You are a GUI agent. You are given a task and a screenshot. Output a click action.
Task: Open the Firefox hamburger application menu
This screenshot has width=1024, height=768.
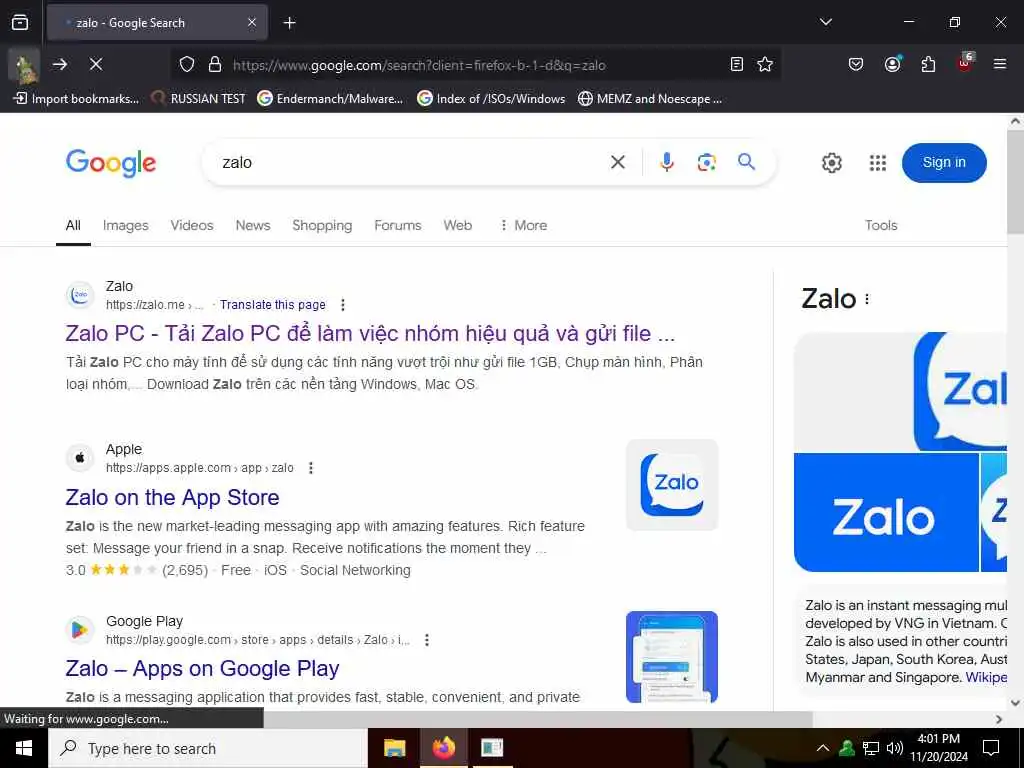(x=999, y=64)
